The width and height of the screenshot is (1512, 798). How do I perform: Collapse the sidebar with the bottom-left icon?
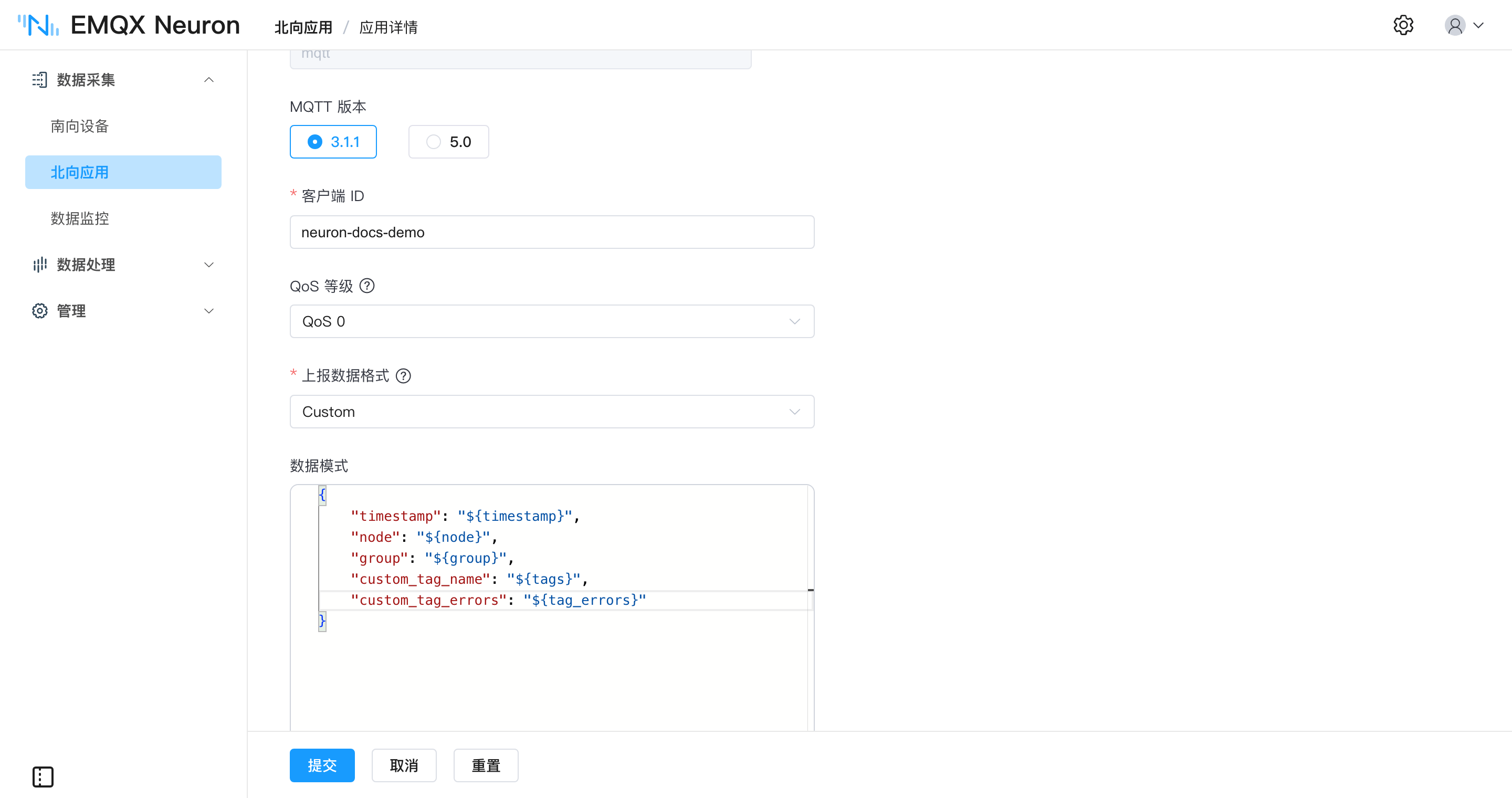coord(43,776)
